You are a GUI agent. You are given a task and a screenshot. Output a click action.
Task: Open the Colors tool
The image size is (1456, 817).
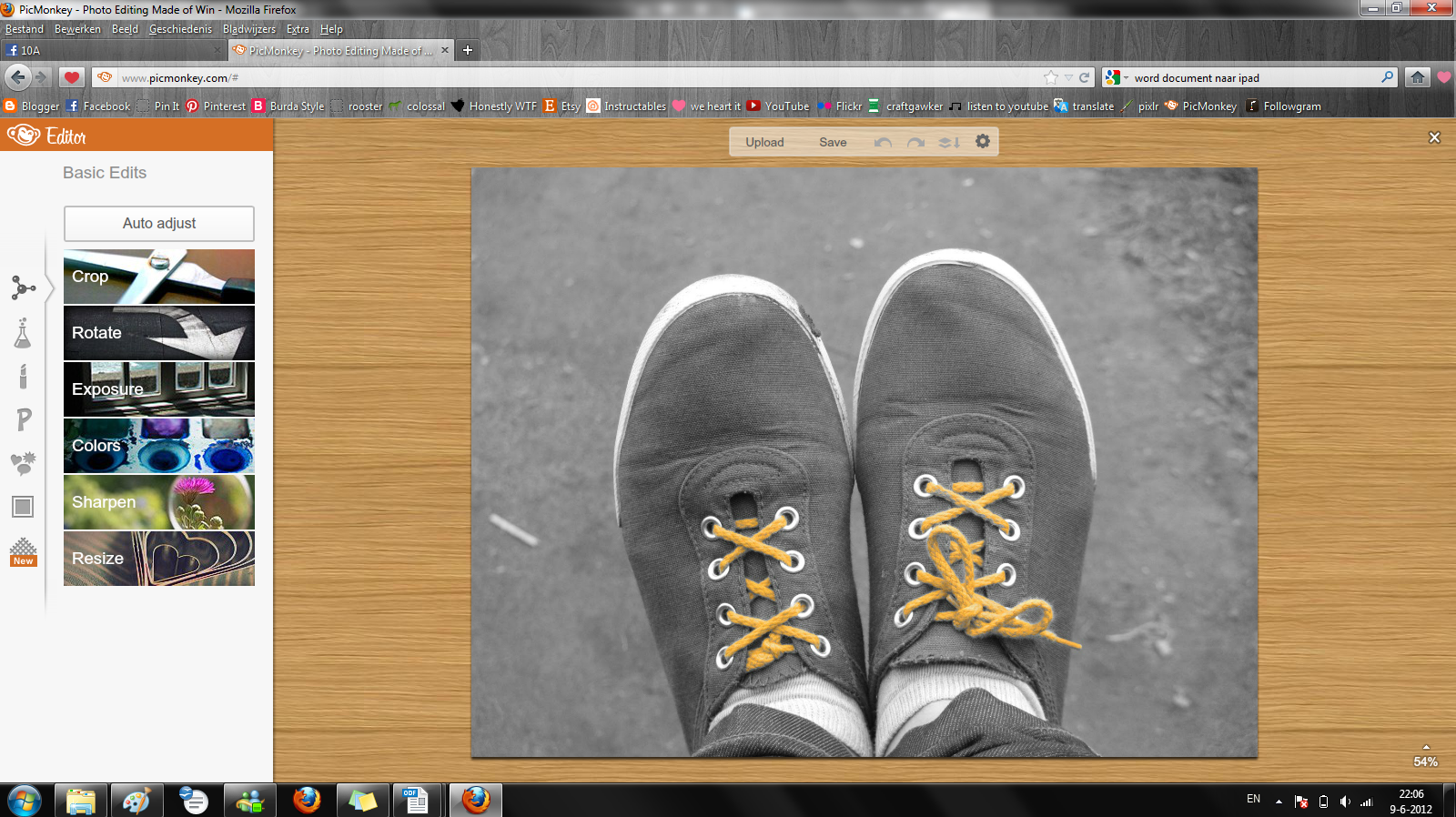159,446
